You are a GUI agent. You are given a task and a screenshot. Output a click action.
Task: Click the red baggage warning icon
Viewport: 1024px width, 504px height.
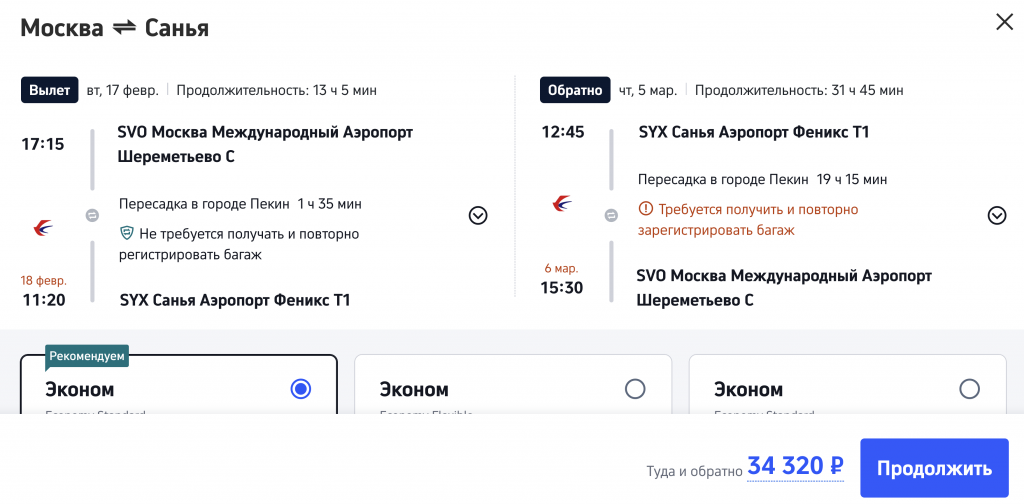coord(645,210)
